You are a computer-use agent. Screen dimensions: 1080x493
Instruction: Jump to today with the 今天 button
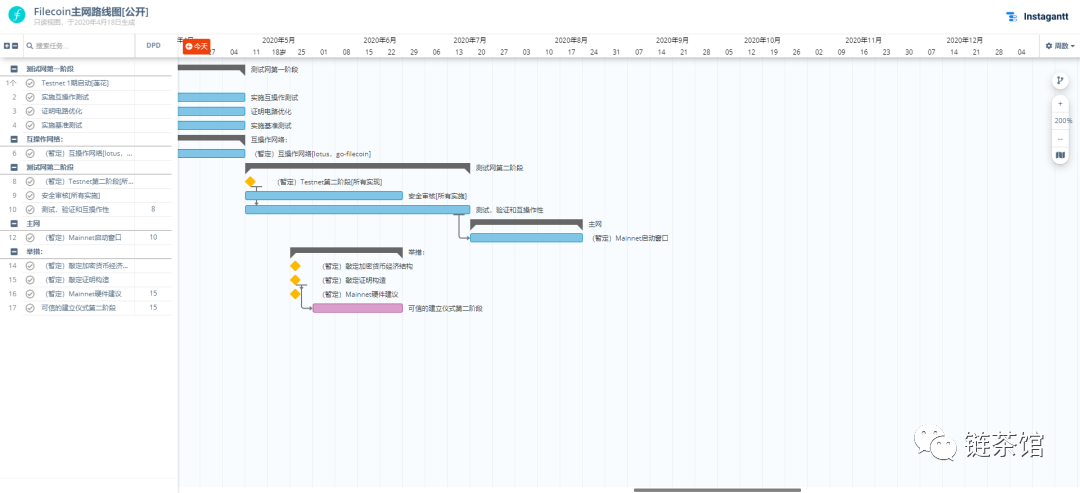pos(196,46)
